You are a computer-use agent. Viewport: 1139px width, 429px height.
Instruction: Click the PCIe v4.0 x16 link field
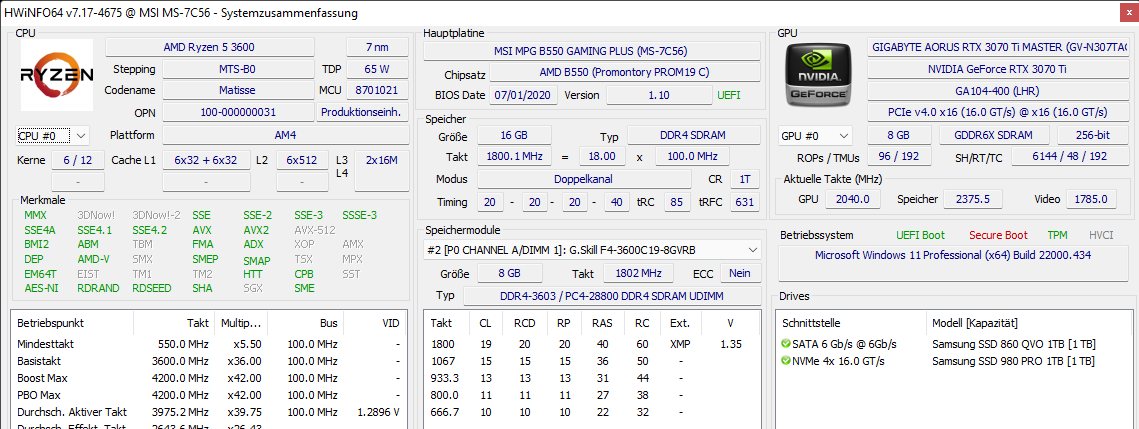(998, 113)
